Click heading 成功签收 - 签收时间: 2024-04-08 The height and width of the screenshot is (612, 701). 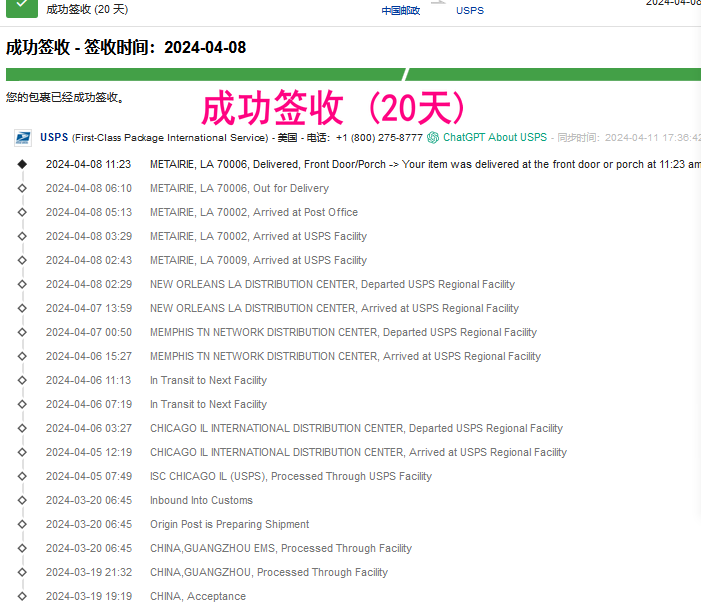[126, 47]
